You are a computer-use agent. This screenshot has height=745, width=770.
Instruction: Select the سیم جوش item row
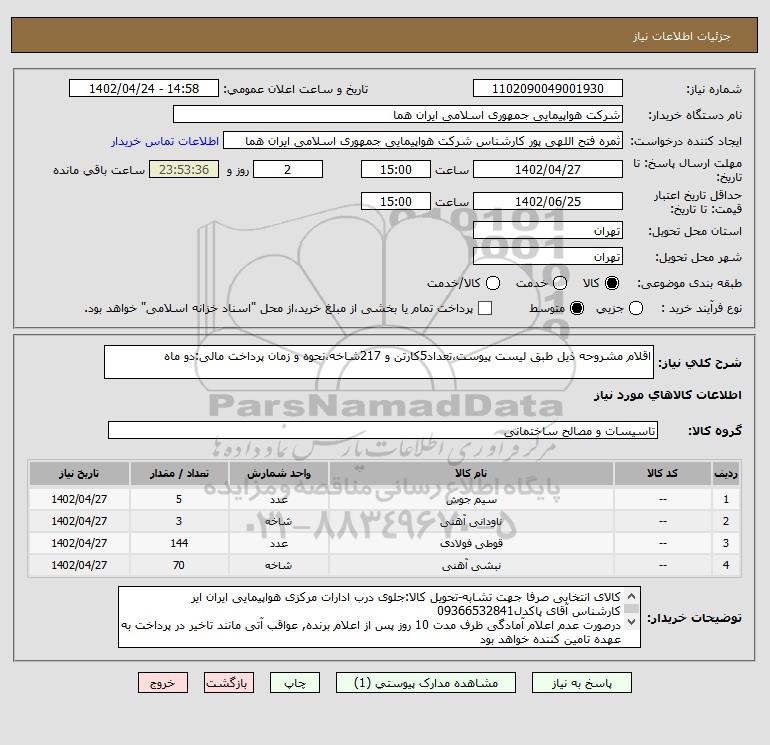point(385,499)
